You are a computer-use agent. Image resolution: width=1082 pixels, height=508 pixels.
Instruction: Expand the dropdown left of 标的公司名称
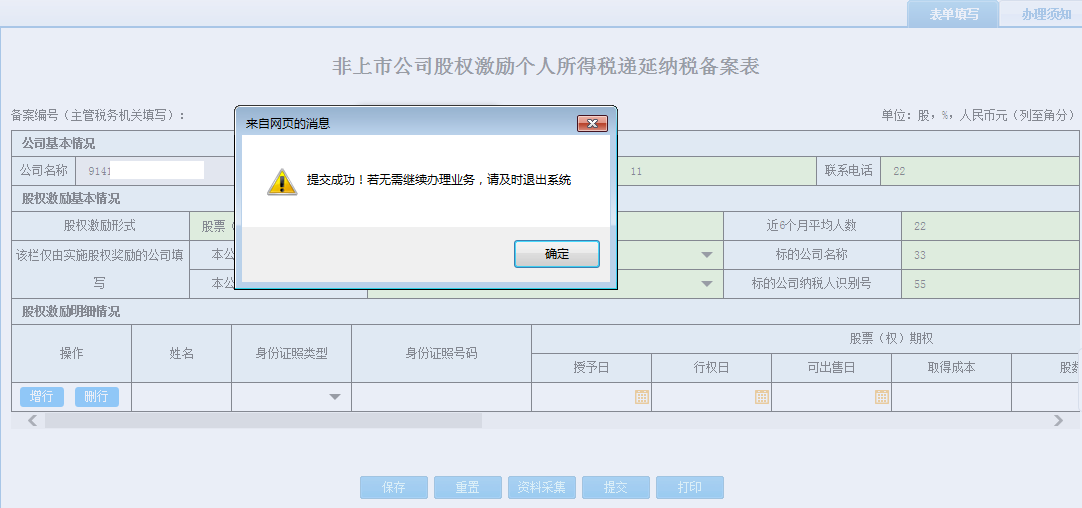click(x=707, y=255)
